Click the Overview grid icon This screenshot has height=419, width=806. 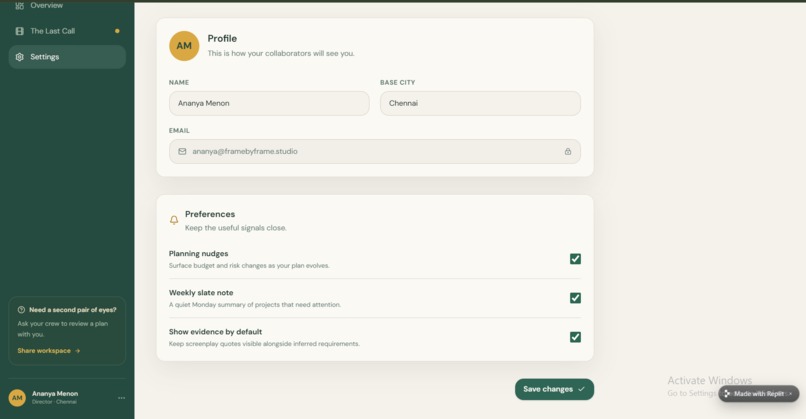(x=20, y=6)
